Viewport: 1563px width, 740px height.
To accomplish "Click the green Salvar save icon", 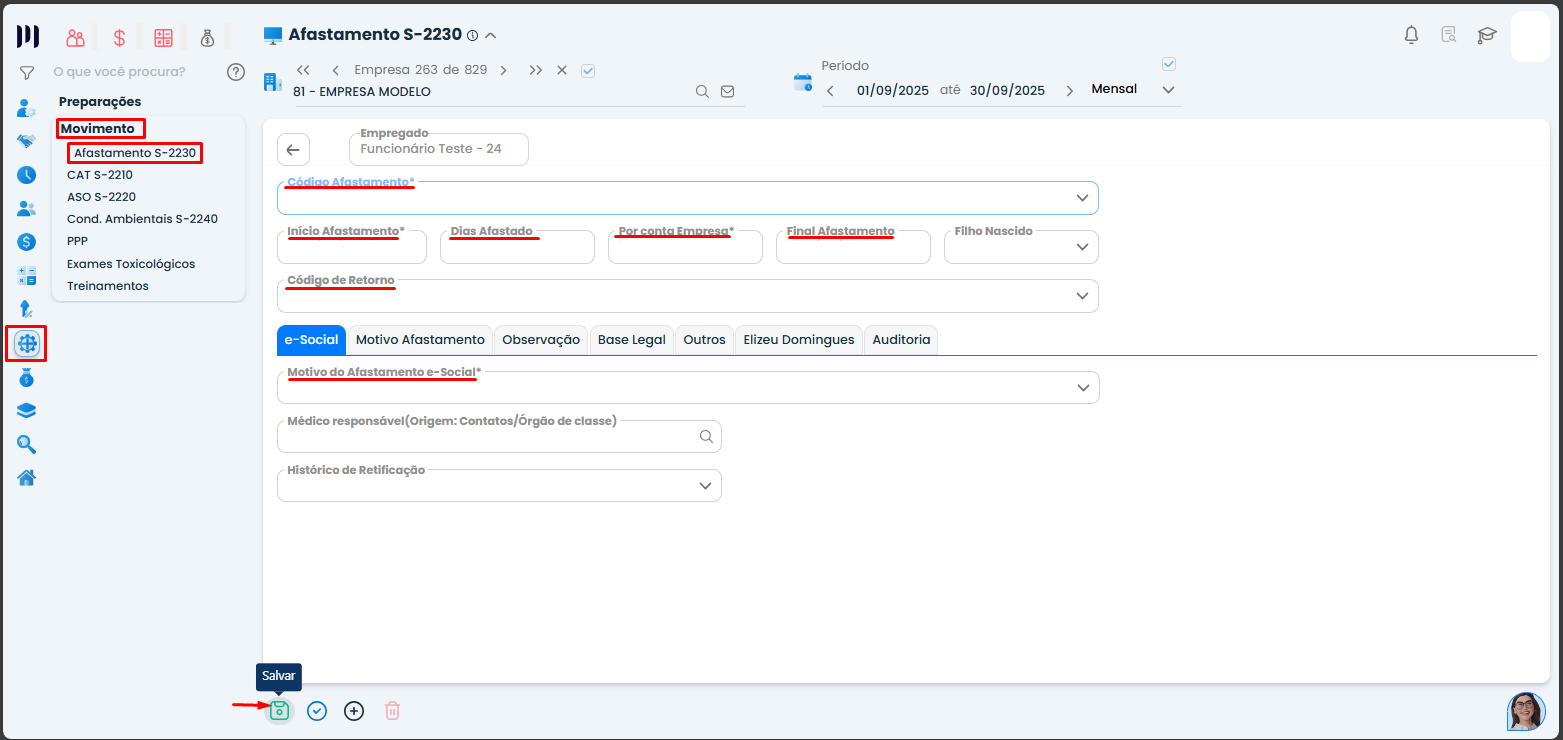I will pos(279,711).
